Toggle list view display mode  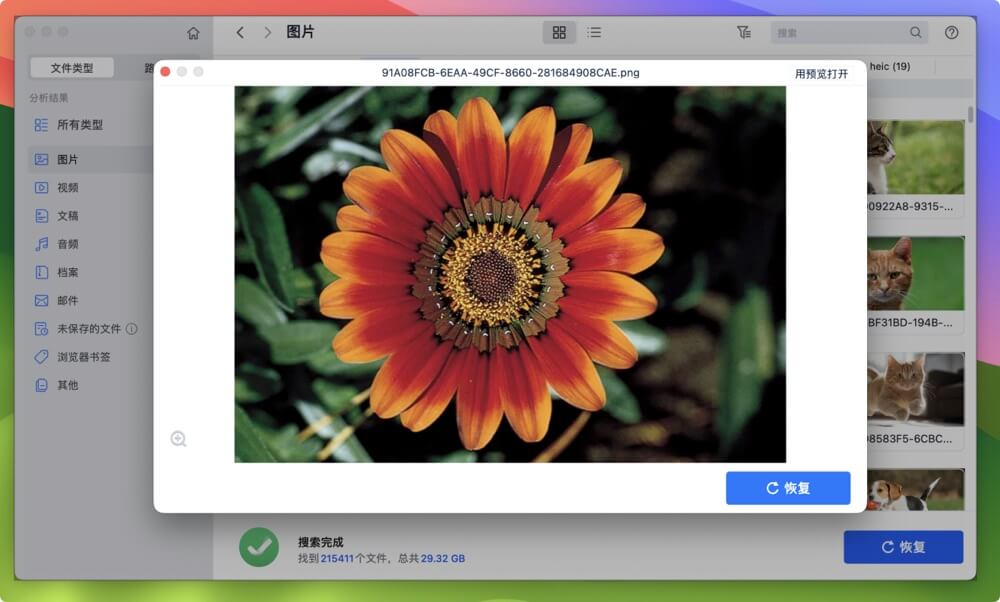pos(594,32)
